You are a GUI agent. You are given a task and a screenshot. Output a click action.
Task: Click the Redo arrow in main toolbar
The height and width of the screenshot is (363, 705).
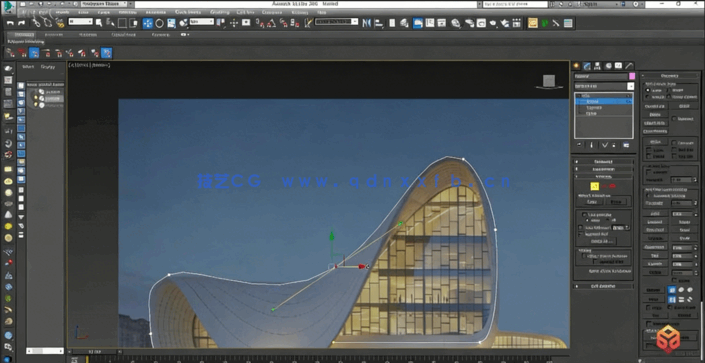point(22,23)
